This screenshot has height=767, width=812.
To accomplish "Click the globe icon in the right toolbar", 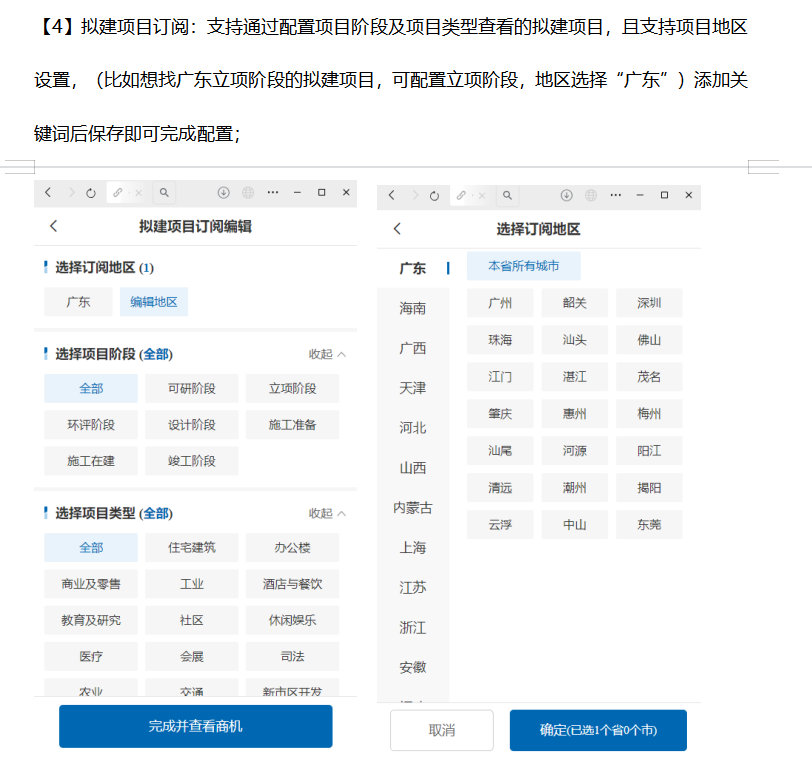I will pyautogui.click(x=589, y=193).
